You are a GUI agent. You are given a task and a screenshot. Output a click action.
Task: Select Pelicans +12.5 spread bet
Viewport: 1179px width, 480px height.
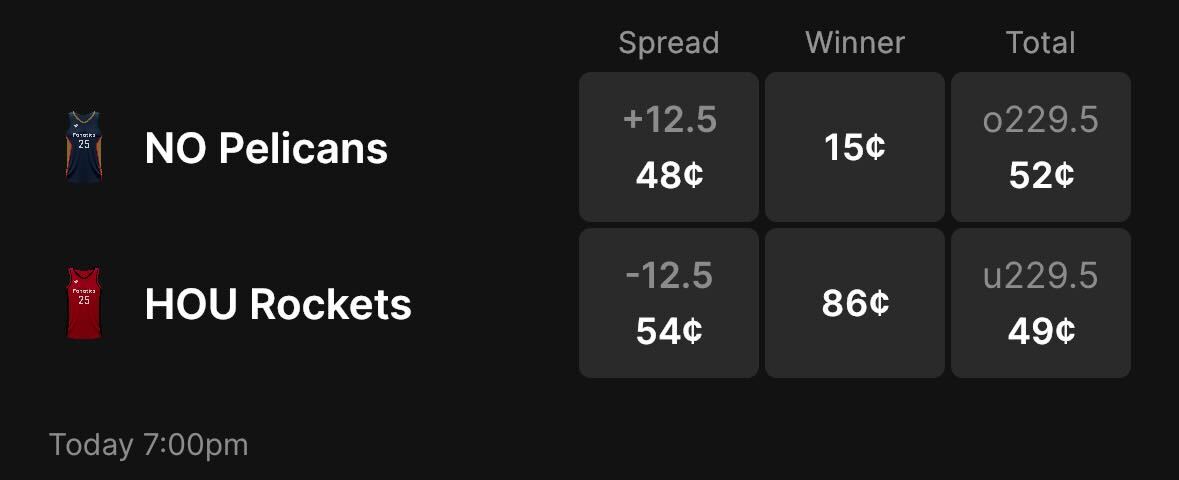[669, 147]
